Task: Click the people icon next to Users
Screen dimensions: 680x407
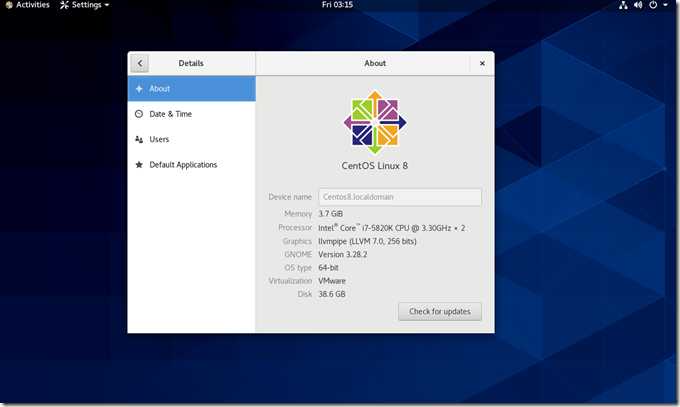Action: click(x=139, y=139)
